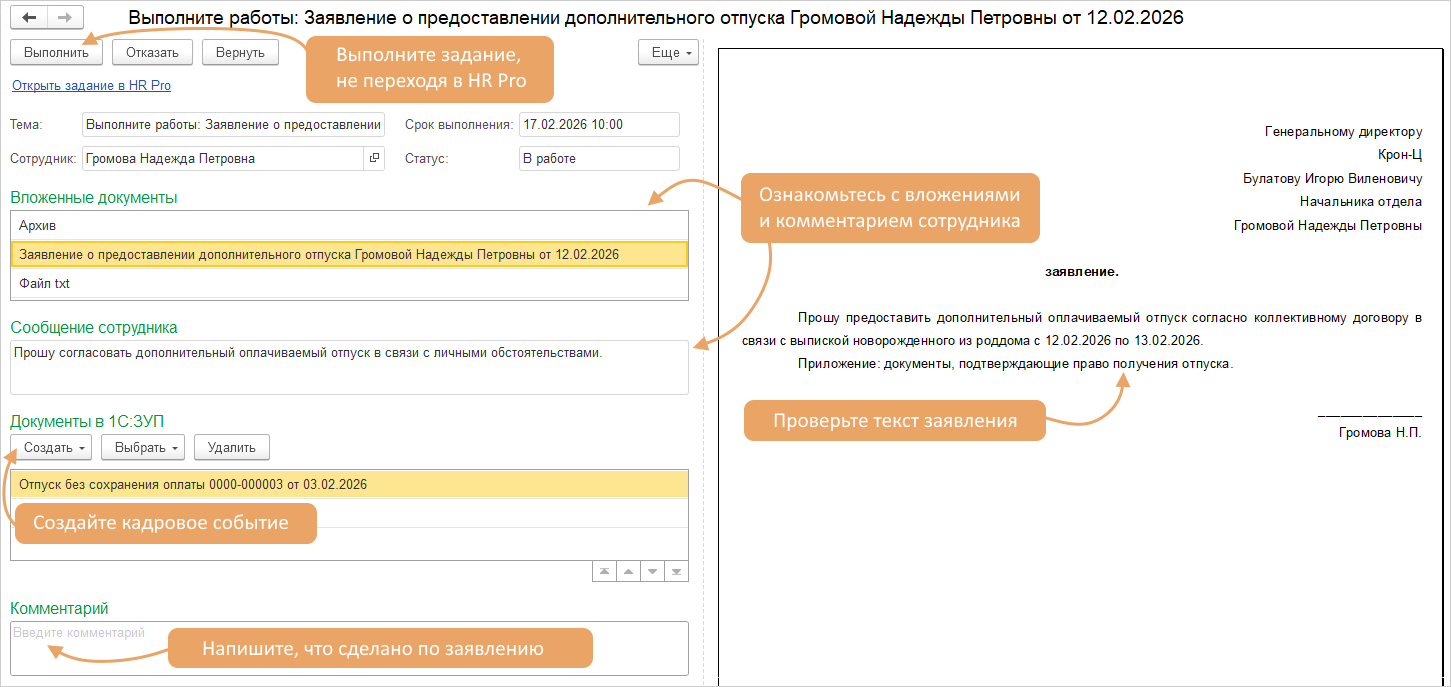Screen dimensions: 1451x687
Task: Open employee card icon in Сотрудник field
Action: point(374,158)
